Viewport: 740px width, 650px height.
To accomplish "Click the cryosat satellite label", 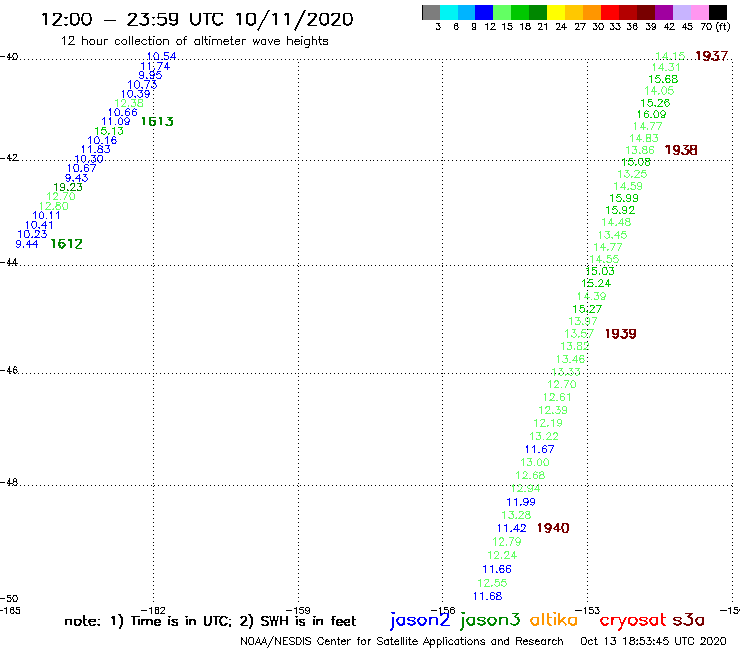I will click(x=633, y=621).
